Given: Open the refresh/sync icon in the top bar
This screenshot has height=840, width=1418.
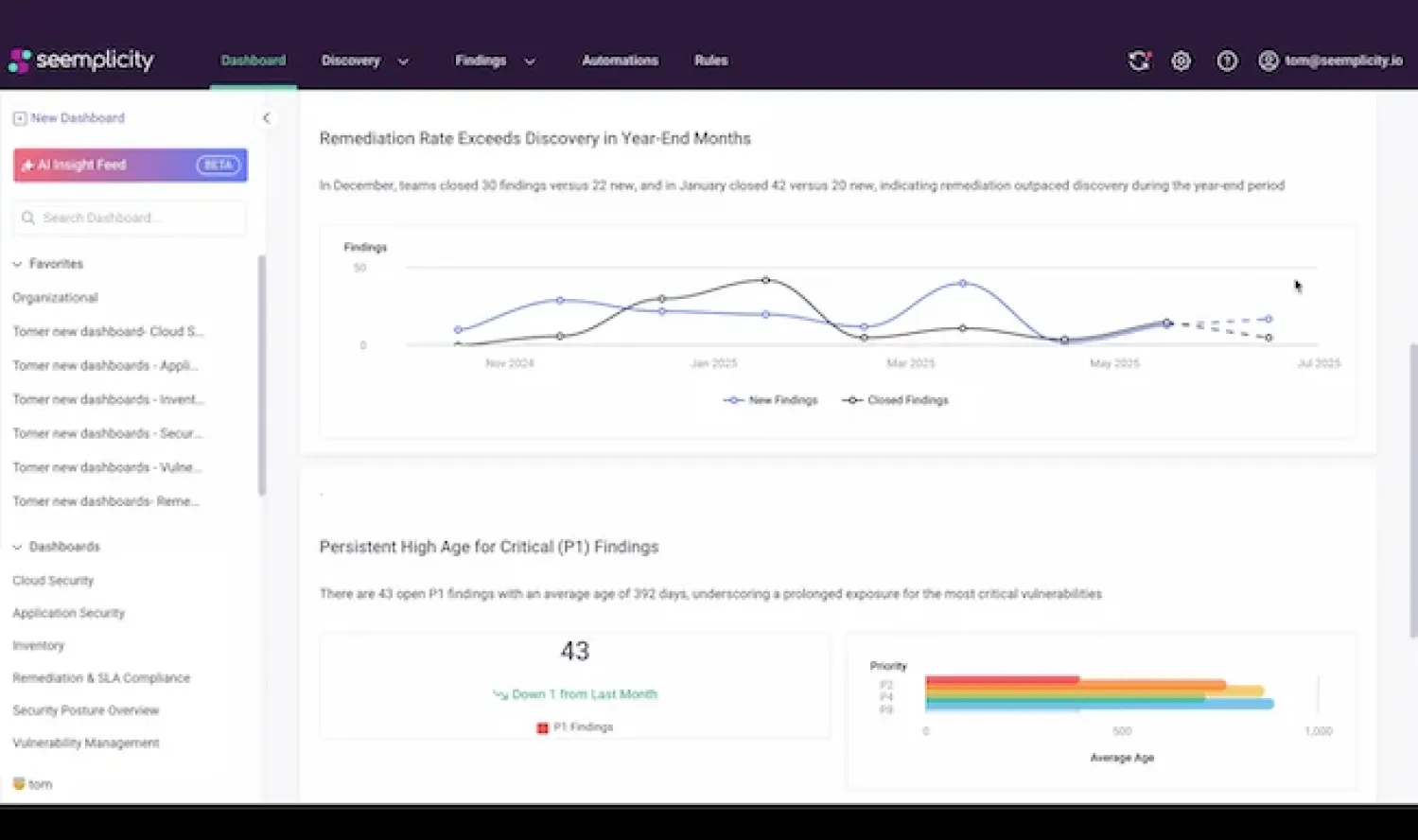Looking at the screenshot, I should pyautogui.click(x=1139, y=61).
